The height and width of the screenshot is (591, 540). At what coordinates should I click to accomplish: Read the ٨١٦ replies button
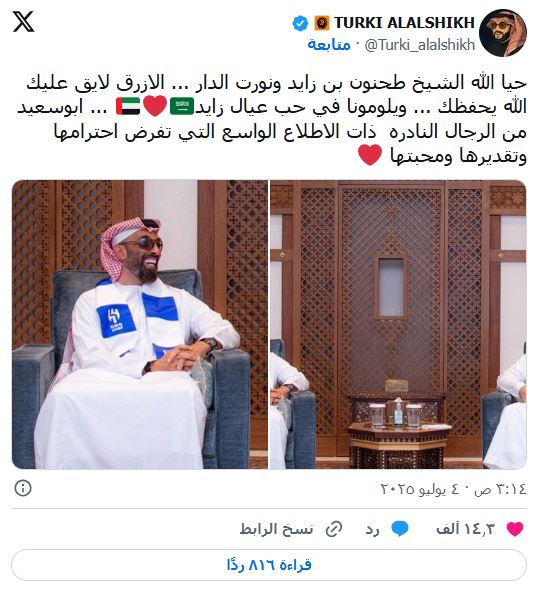coord(269,565)
